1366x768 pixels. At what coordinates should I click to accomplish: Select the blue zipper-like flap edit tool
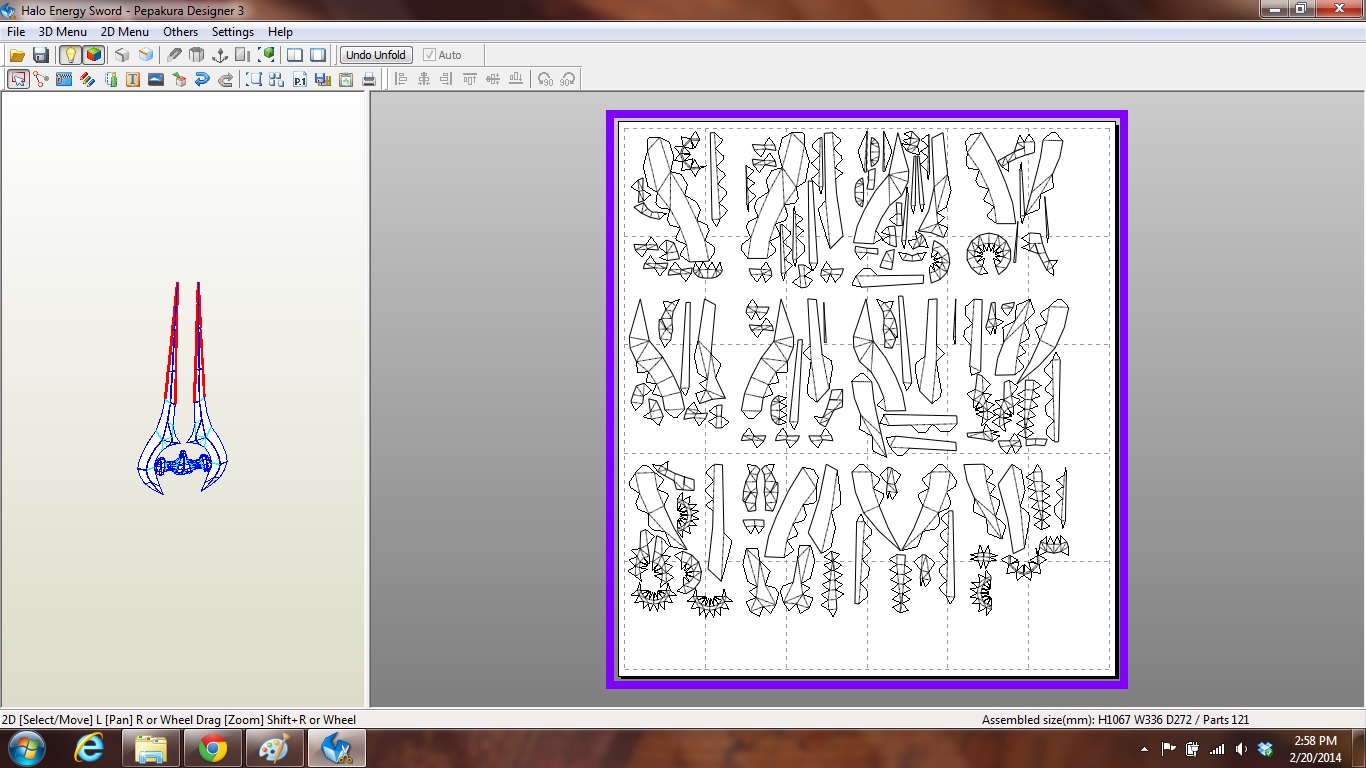click(64, 79)
